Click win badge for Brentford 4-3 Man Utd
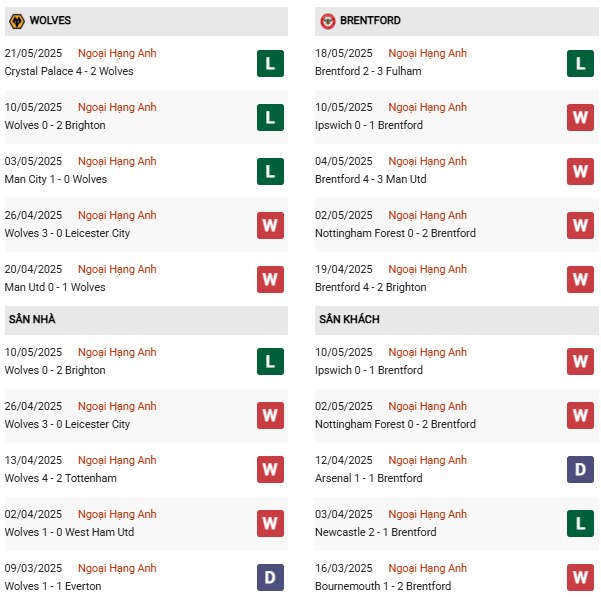 (x=580, y=171)
